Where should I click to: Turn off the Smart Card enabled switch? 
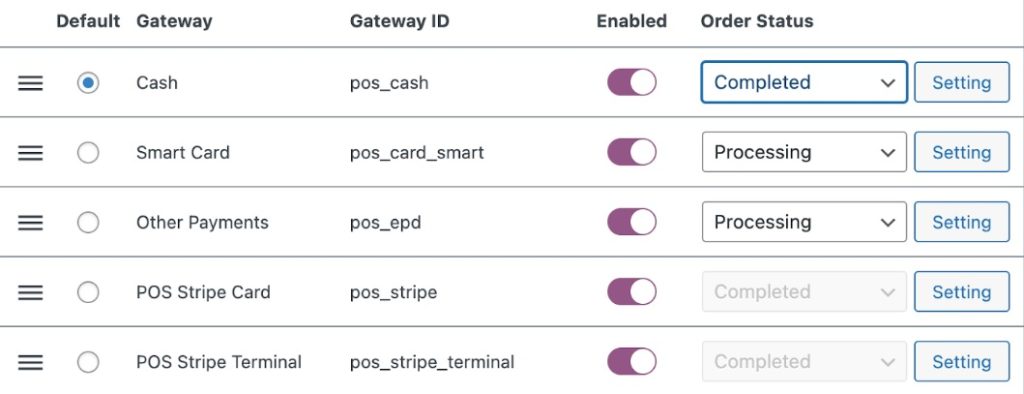coord(632,152)
